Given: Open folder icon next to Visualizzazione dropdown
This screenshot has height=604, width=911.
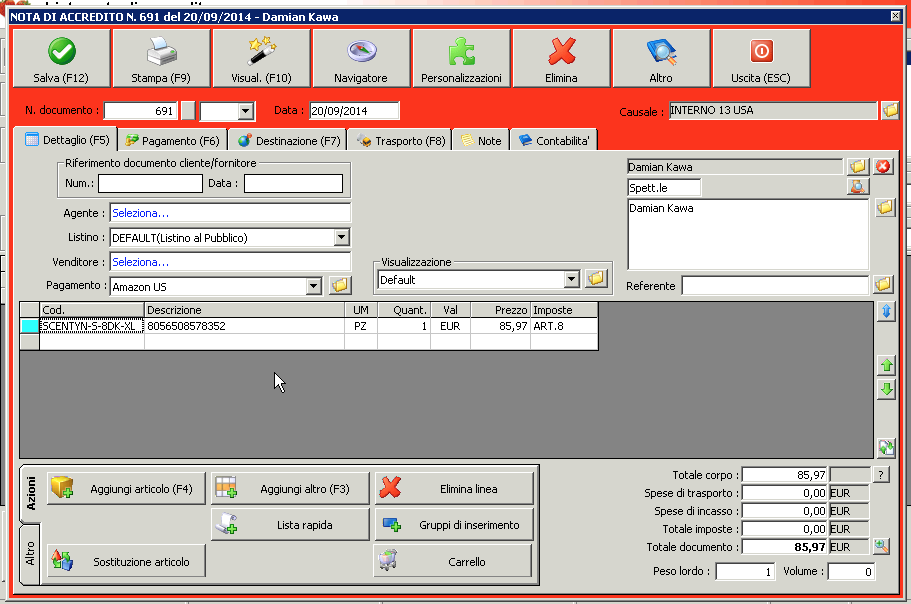Looking at the screenshot, I should (596, 279).
